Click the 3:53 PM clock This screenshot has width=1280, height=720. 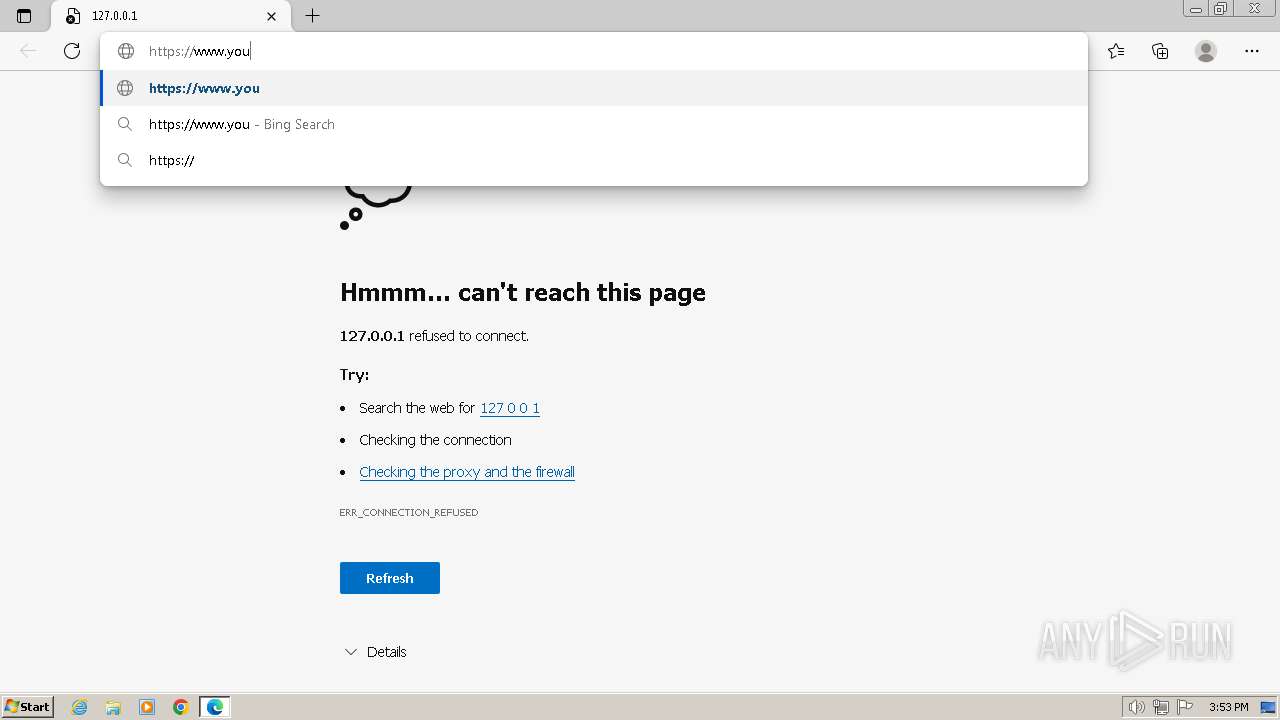(1228, 707)
